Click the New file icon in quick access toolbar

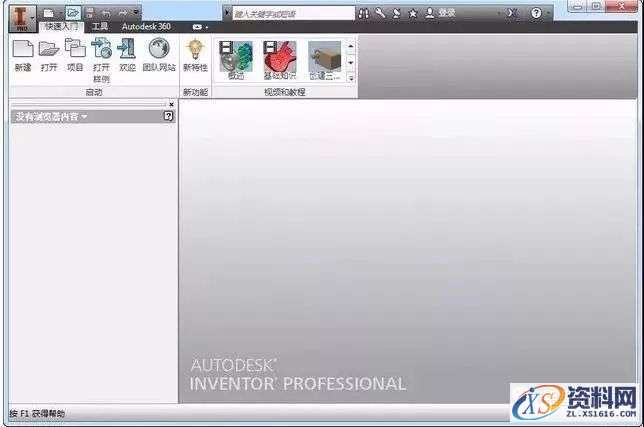pos(49,14)
